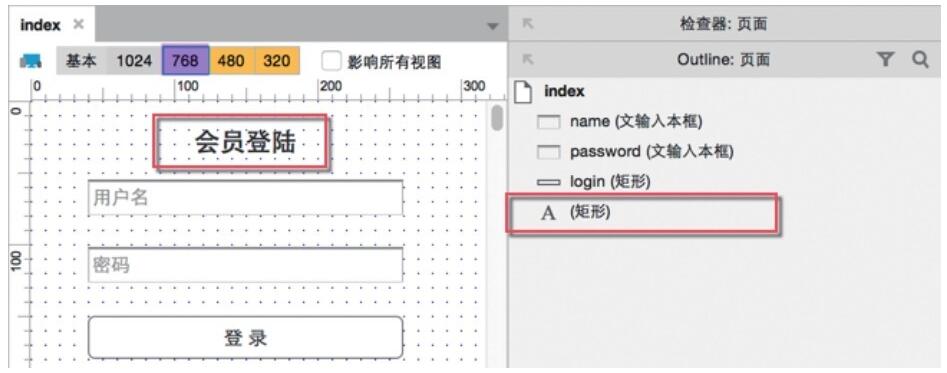The height and width of the screenshot is (373, 947).
Task: Click the 用户名 input field
Action: 245,197
